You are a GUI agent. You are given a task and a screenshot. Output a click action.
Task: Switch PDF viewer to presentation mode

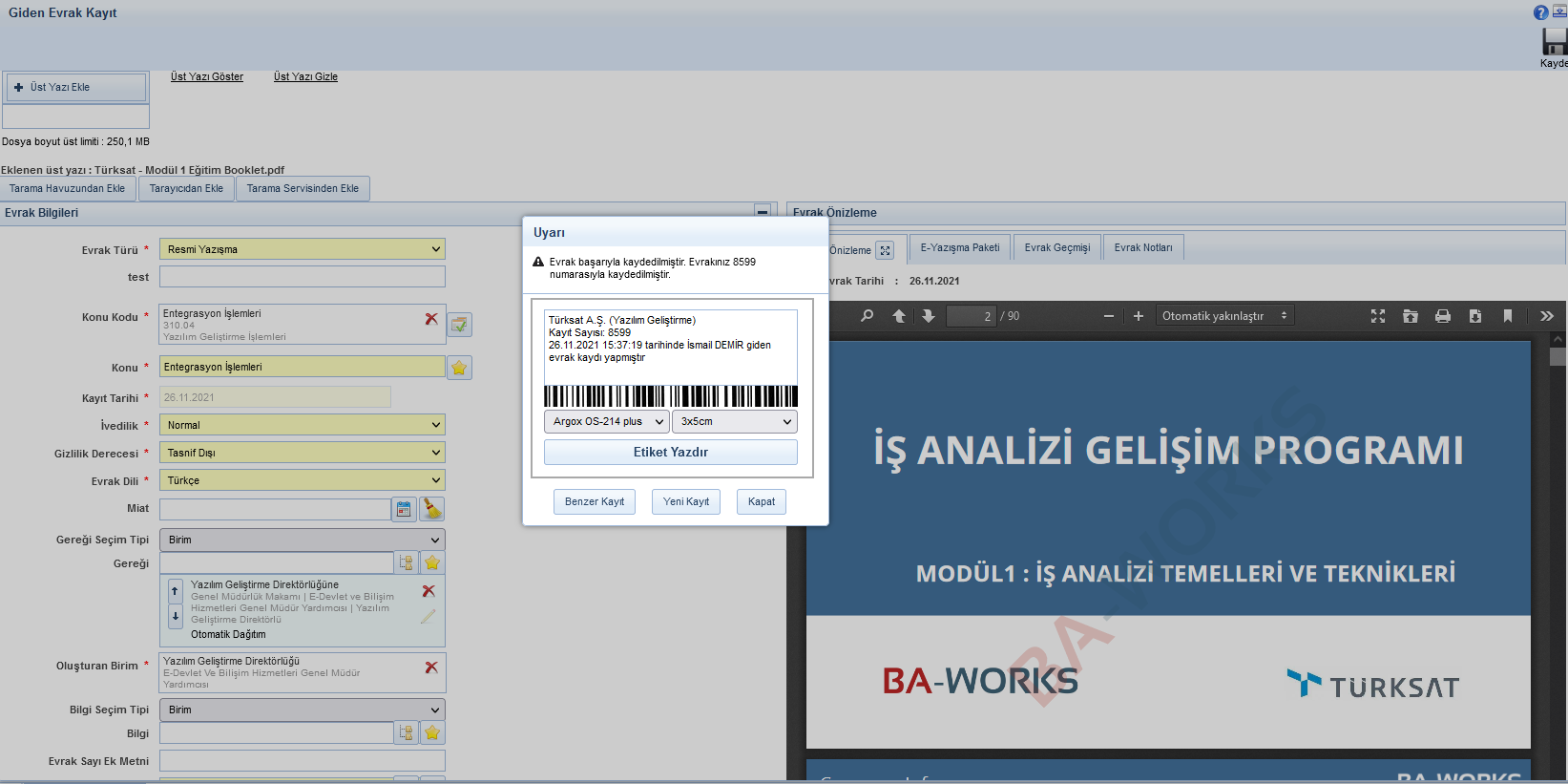(x=1377, y=316)
